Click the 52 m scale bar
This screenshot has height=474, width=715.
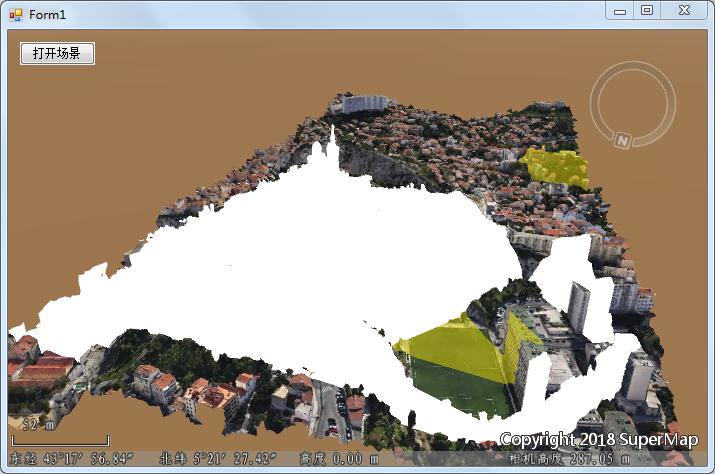60,440
